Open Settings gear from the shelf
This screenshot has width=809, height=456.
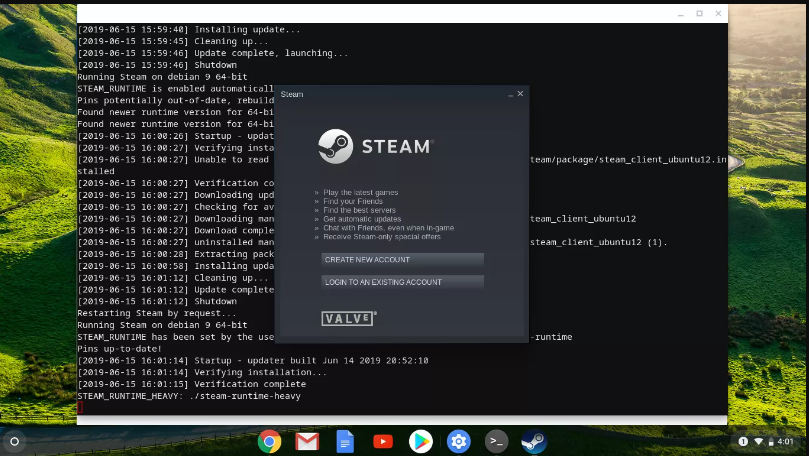tap(459, 442)
